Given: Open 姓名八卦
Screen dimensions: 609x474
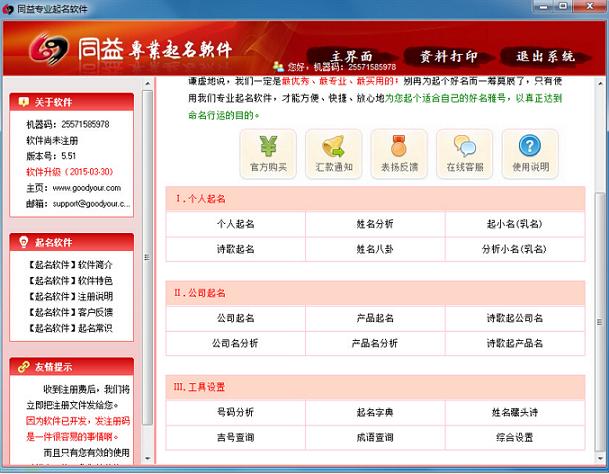Looking at the screenshot, I should click(x=375, y=249).
